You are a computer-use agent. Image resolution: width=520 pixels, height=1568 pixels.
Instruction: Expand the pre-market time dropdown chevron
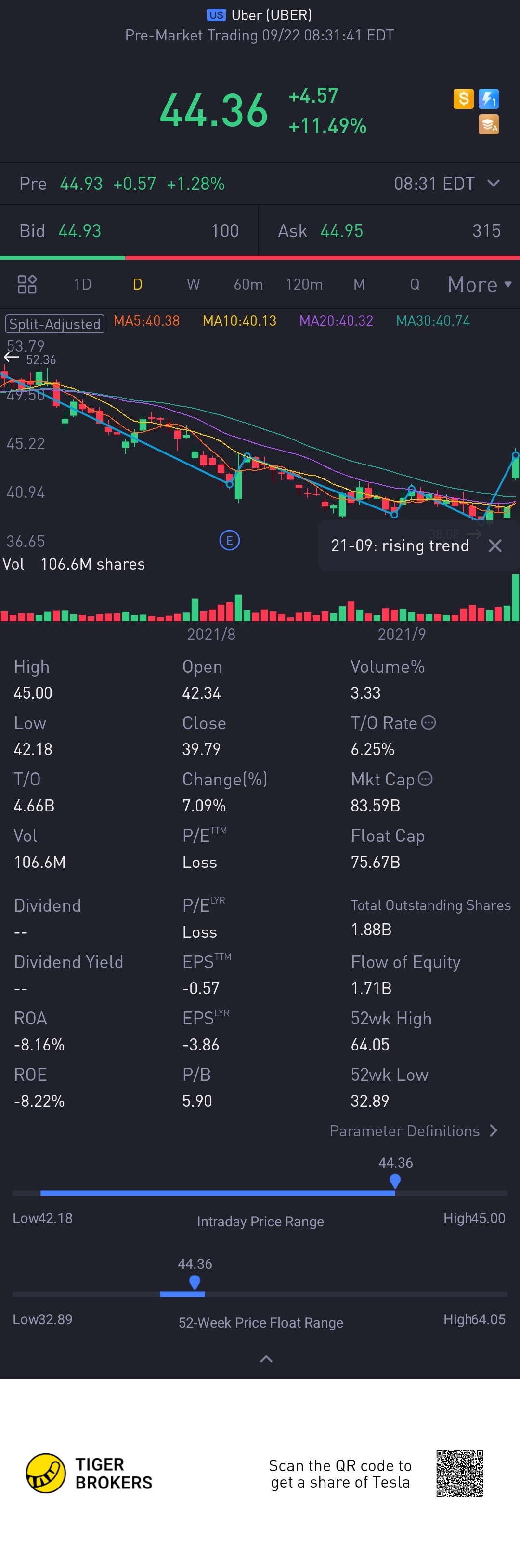(x=493, y=183)
